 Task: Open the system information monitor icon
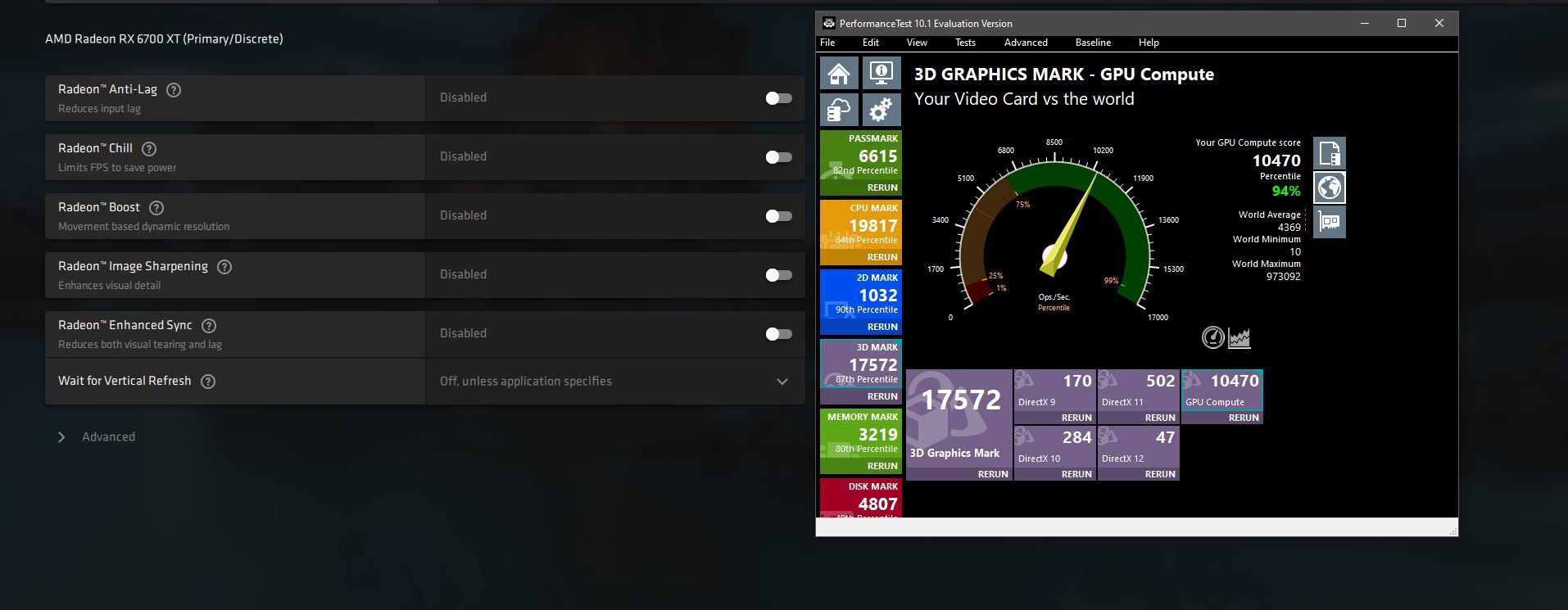tap(881, 74)
